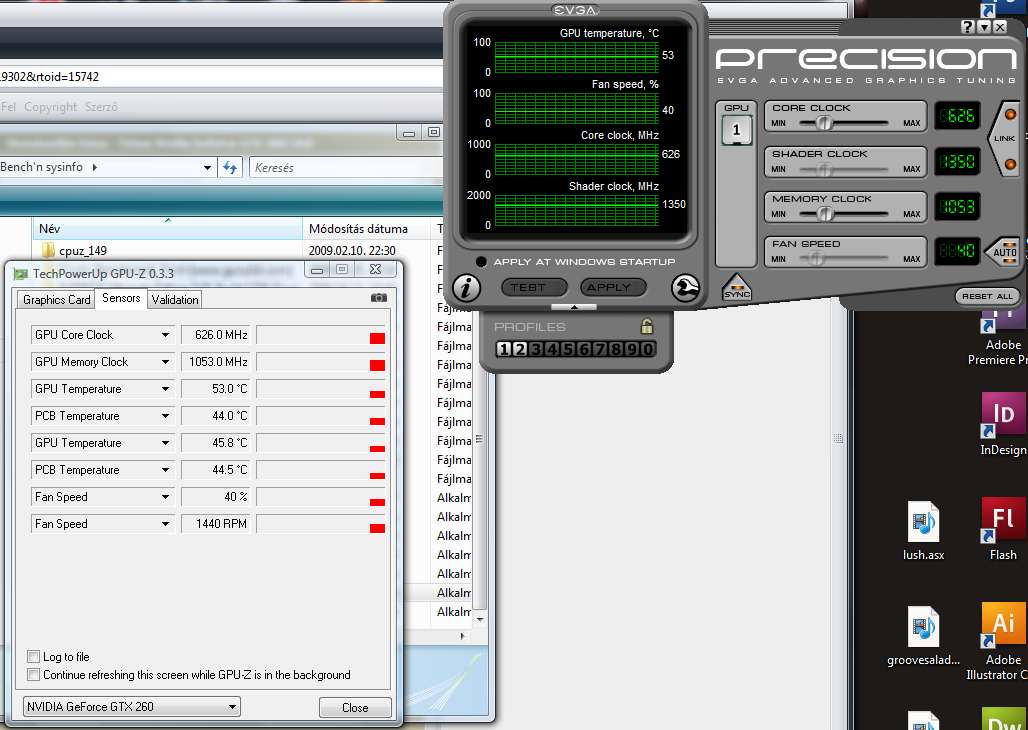Select profile slot 1
Image resolution: width=1028 pixels, height=730 pixels.
[x=504, y=349]
